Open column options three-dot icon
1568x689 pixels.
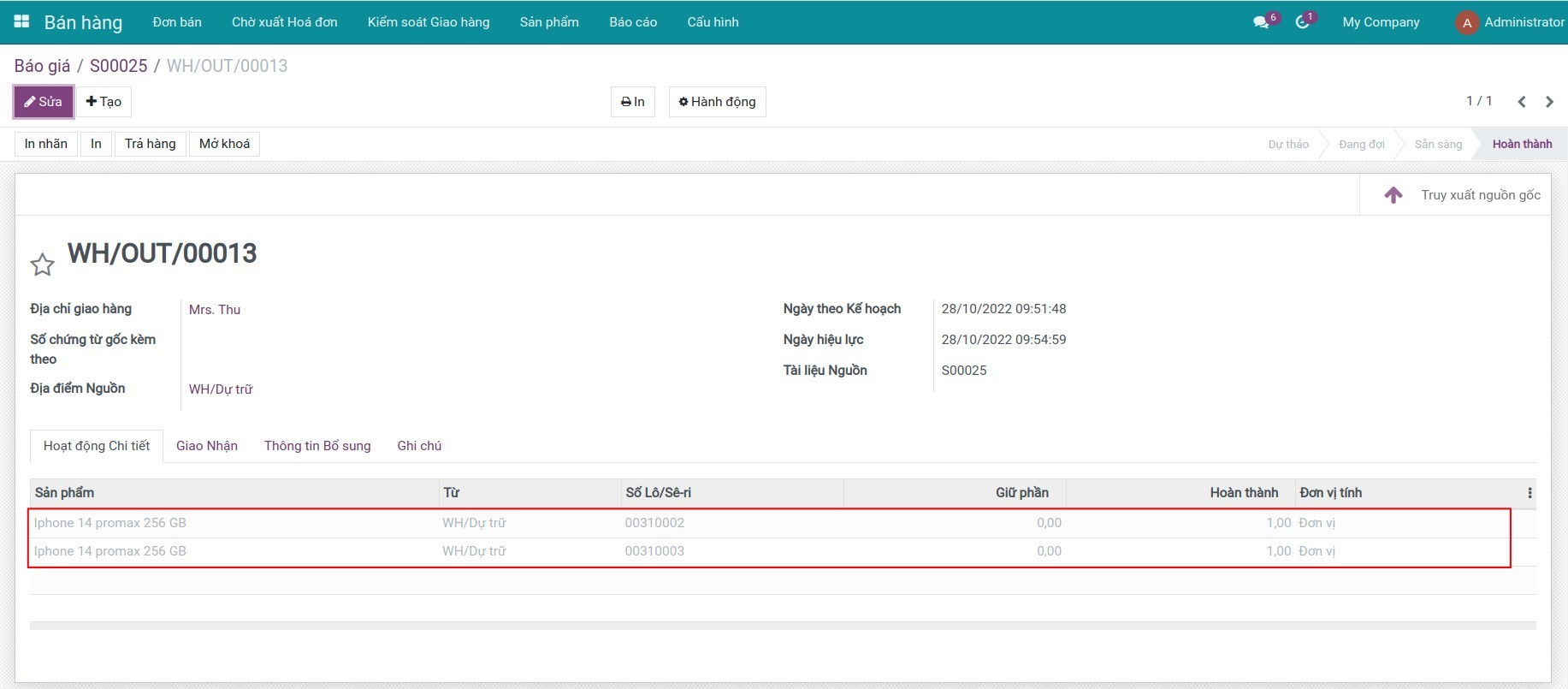[1530, 493]
